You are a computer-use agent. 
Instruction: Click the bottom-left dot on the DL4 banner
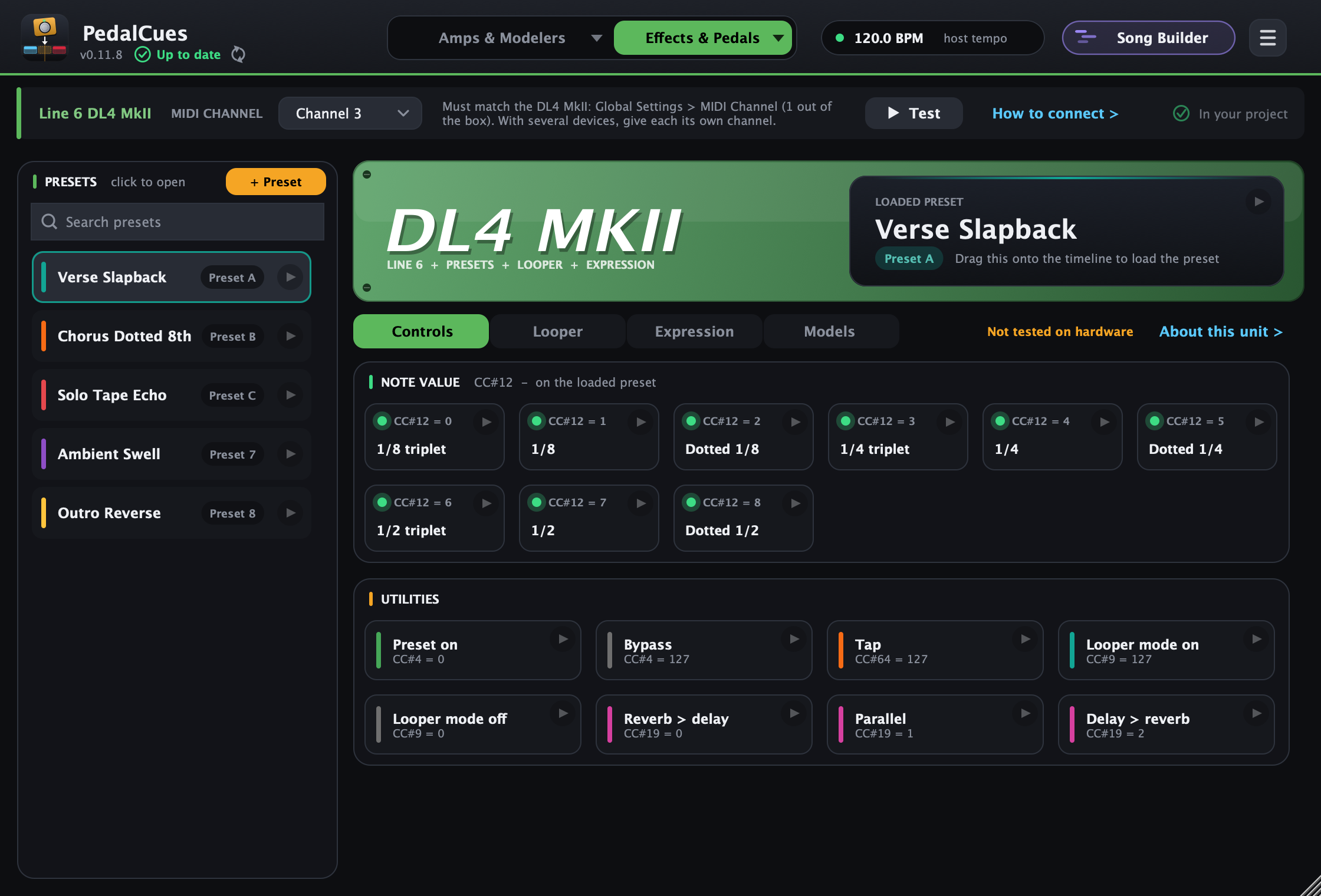(367, 288)
